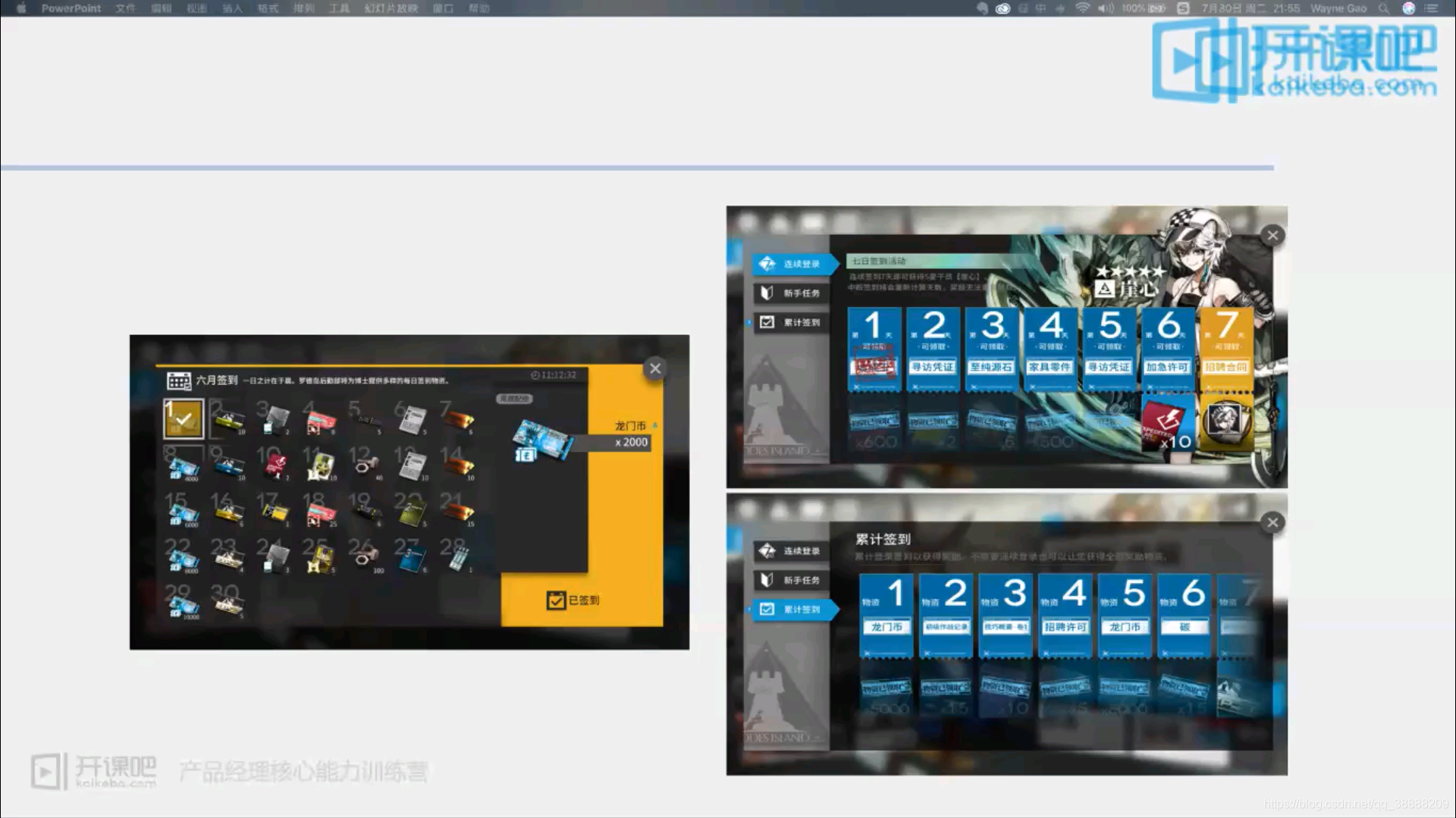Click the checked day 1 reward tile
This screenshot has width=1456, height=818.
pos(184,418)
